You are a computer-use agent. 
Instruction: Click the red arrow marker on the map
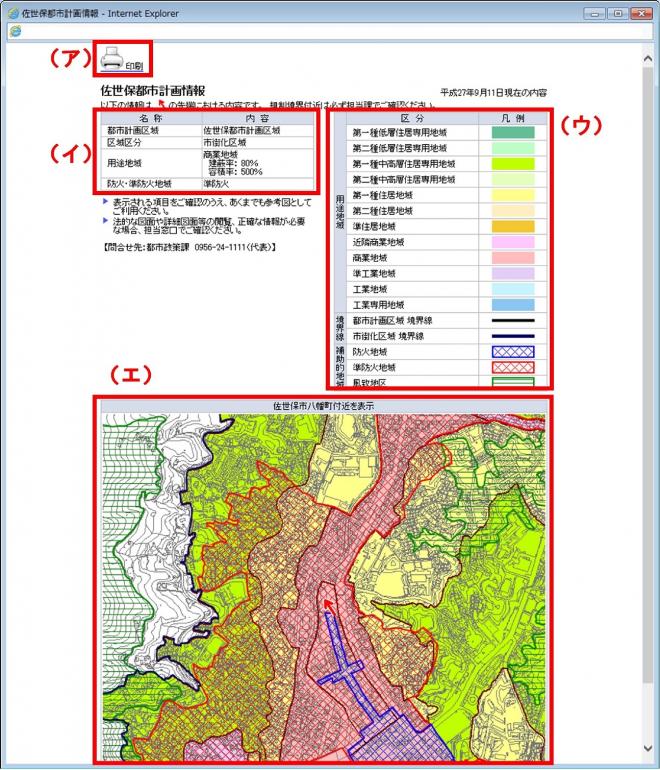(325, 604)
